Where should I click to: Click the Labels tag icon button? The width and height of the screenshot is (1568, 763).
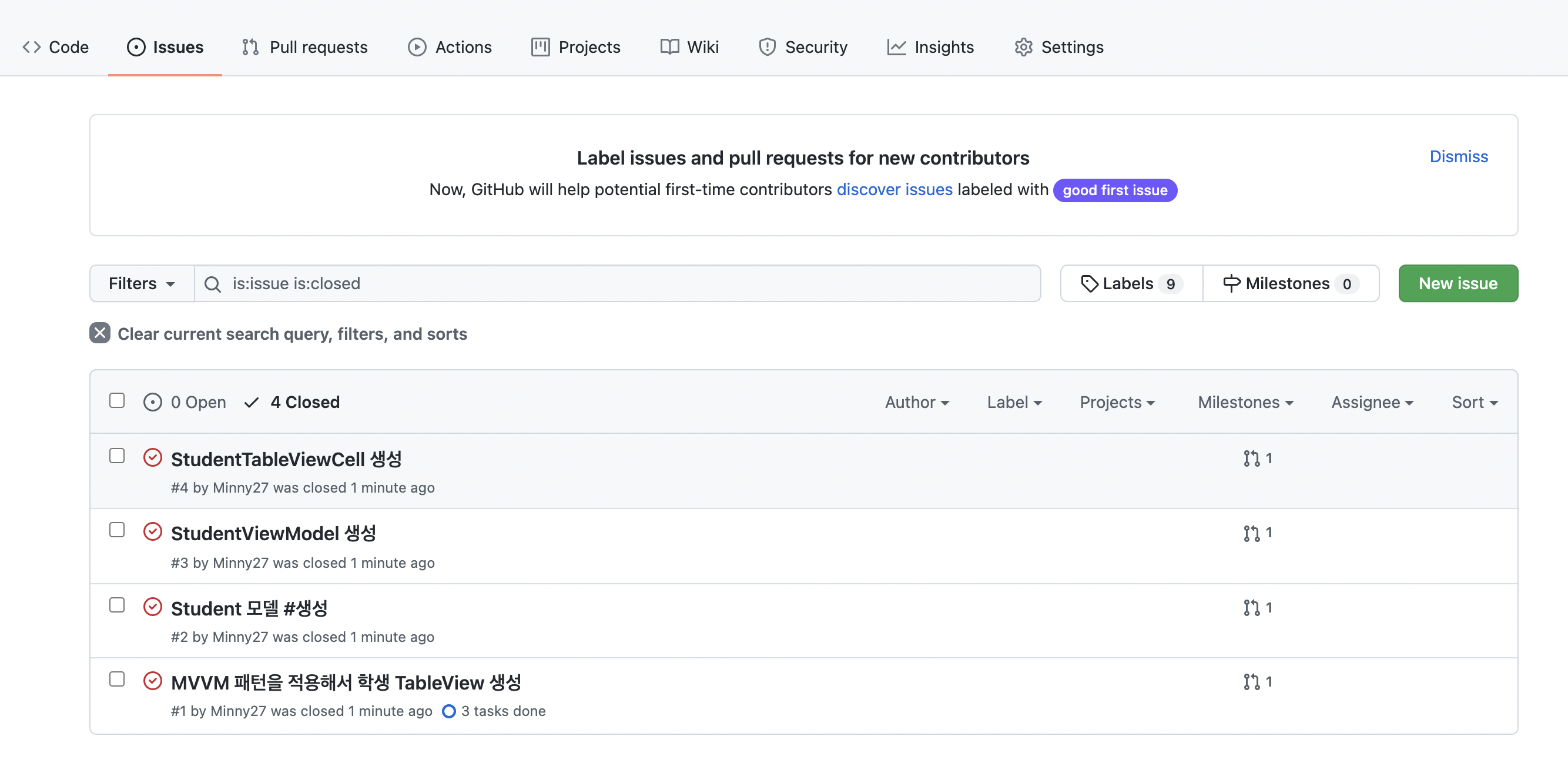tap(1089, 283)
